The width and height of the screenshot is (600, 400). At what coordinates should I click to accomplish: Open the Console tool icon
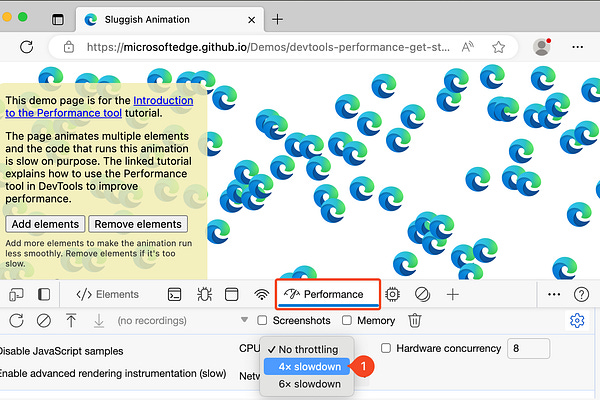[174, 294]
